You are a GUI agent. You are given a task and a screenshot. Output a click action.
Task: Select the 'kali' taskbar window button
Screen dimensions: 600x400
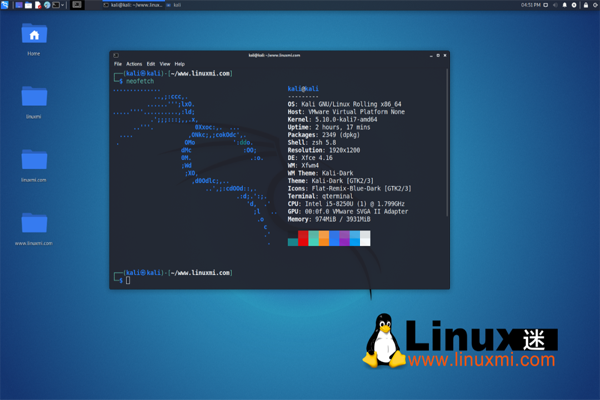click(x=174, y=5)
